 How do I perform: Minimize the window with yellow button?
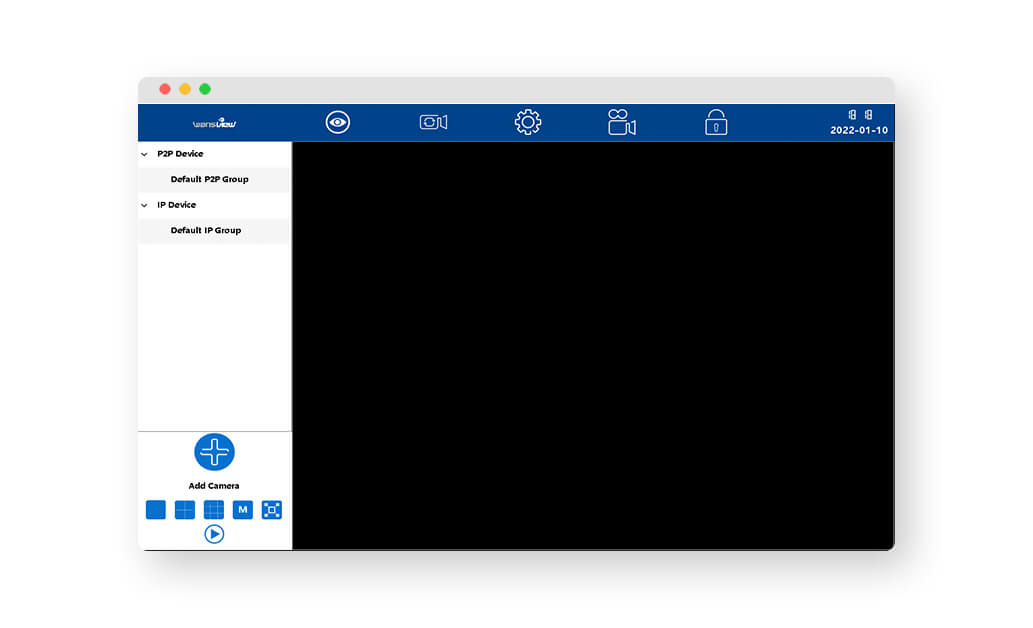(x=185, y=89)
